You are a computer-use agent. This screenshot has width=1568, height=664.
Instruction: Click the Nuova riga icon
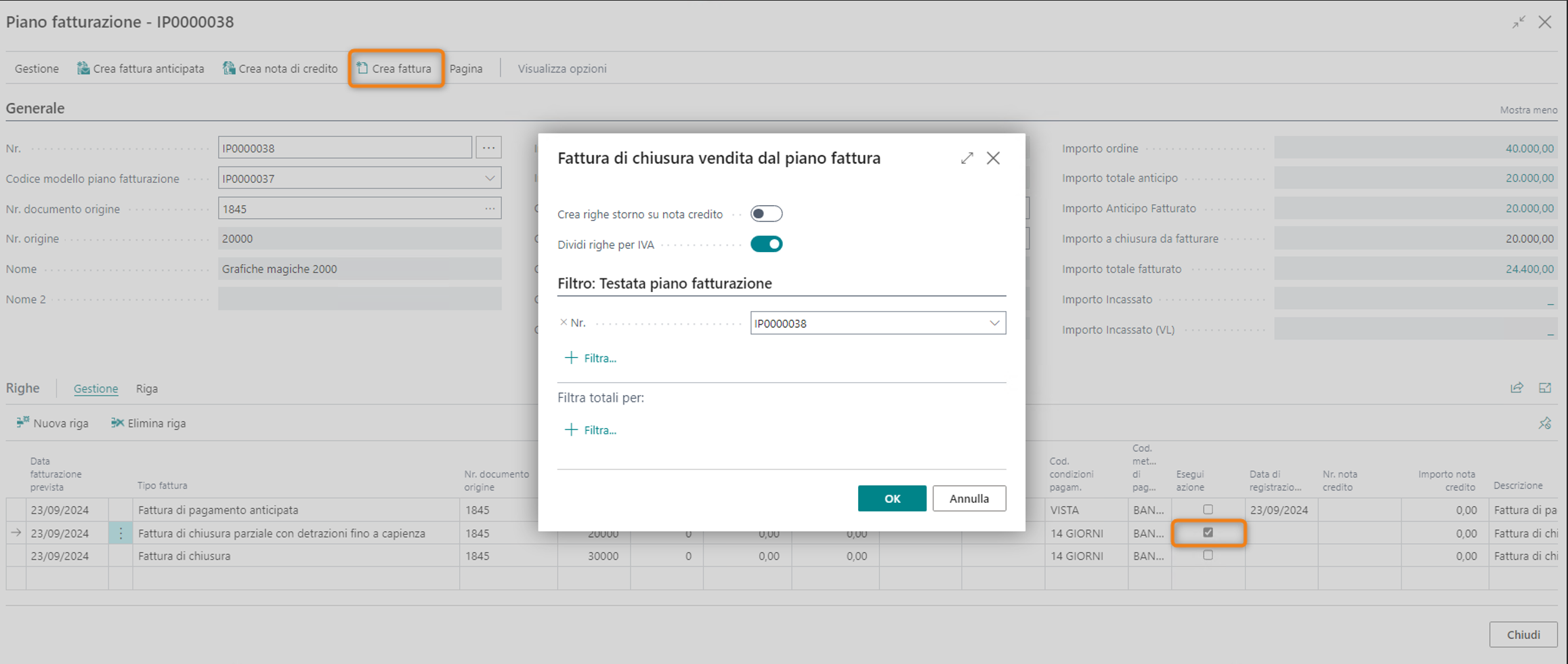click(22, 423)
